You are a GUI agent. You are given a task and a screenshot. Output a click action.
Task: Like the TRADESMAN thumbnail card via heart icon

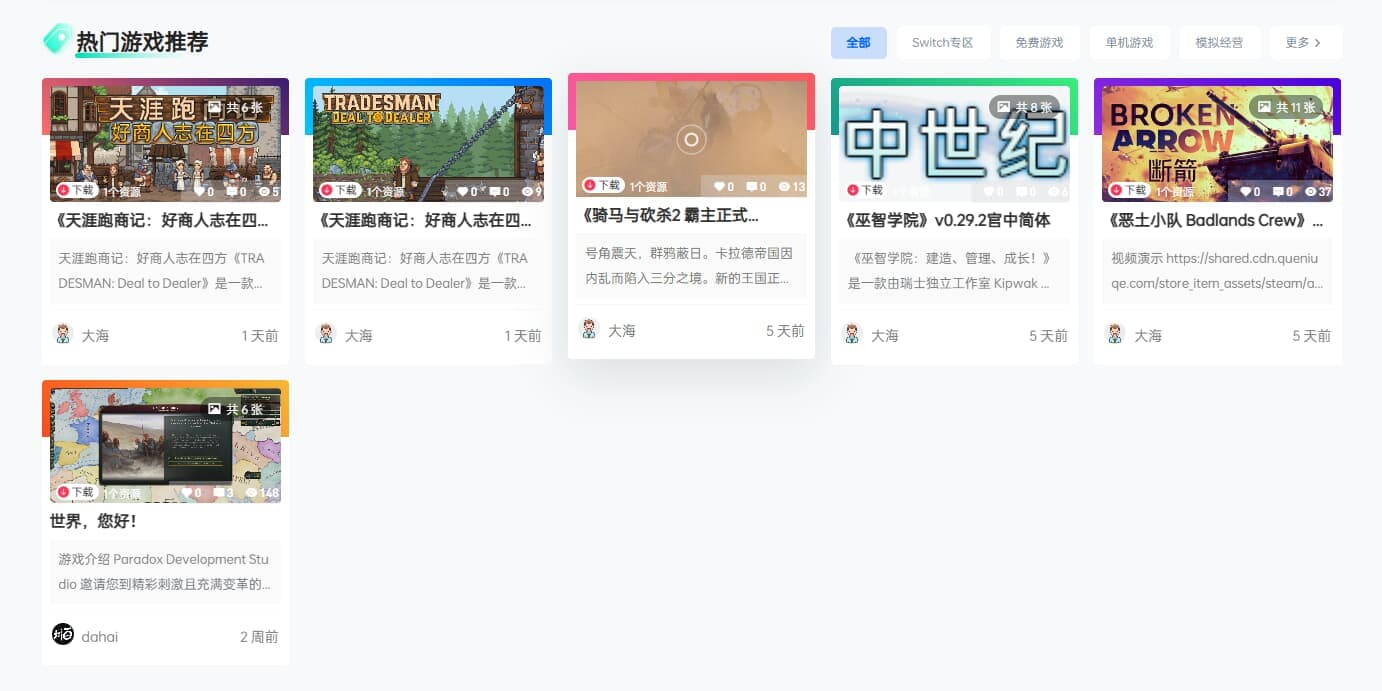click(x=462, y=191)
